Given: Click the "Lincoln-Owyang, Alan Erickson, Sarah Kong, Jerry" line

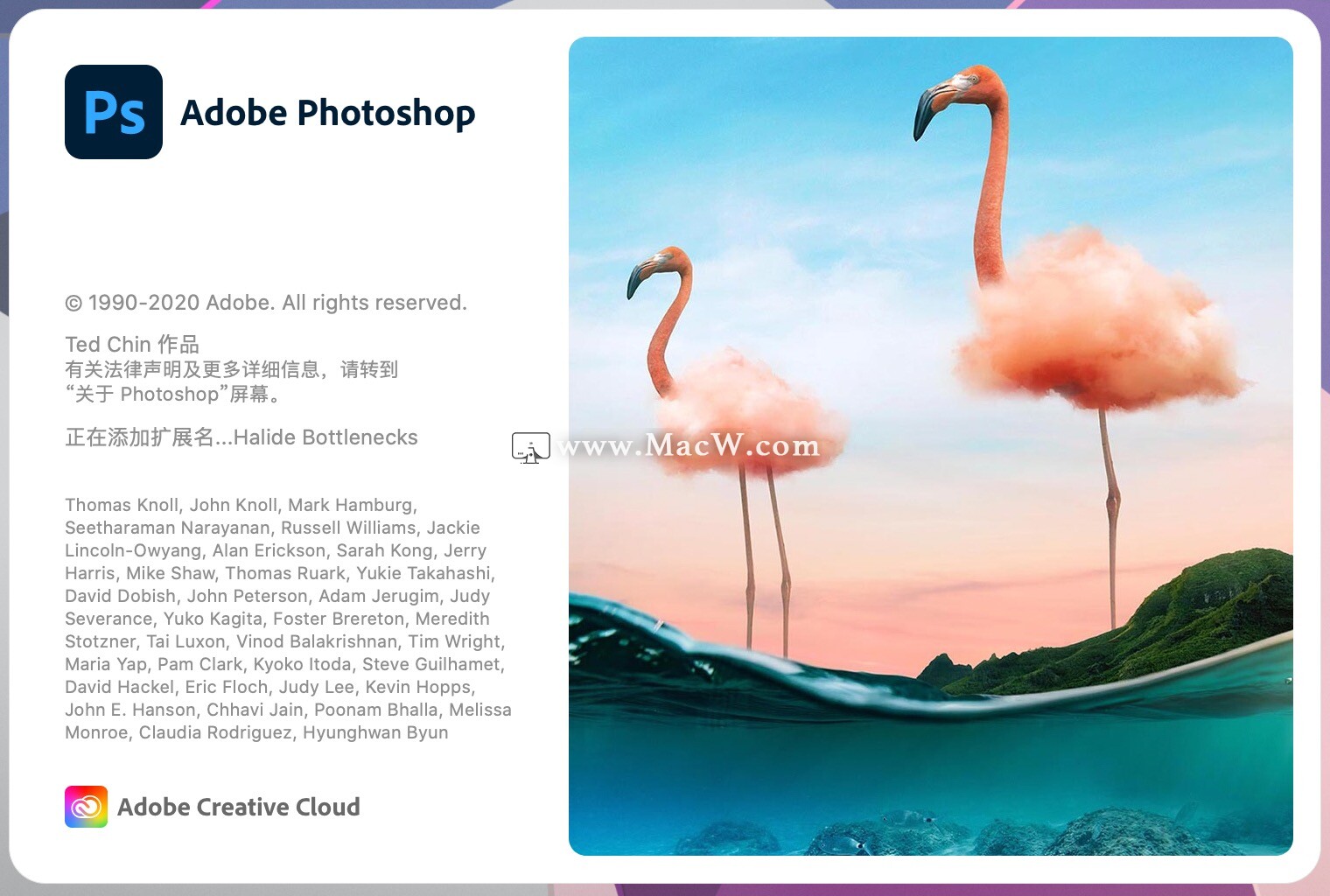Looking at the screenshot, I should click(x=276, y=550).
